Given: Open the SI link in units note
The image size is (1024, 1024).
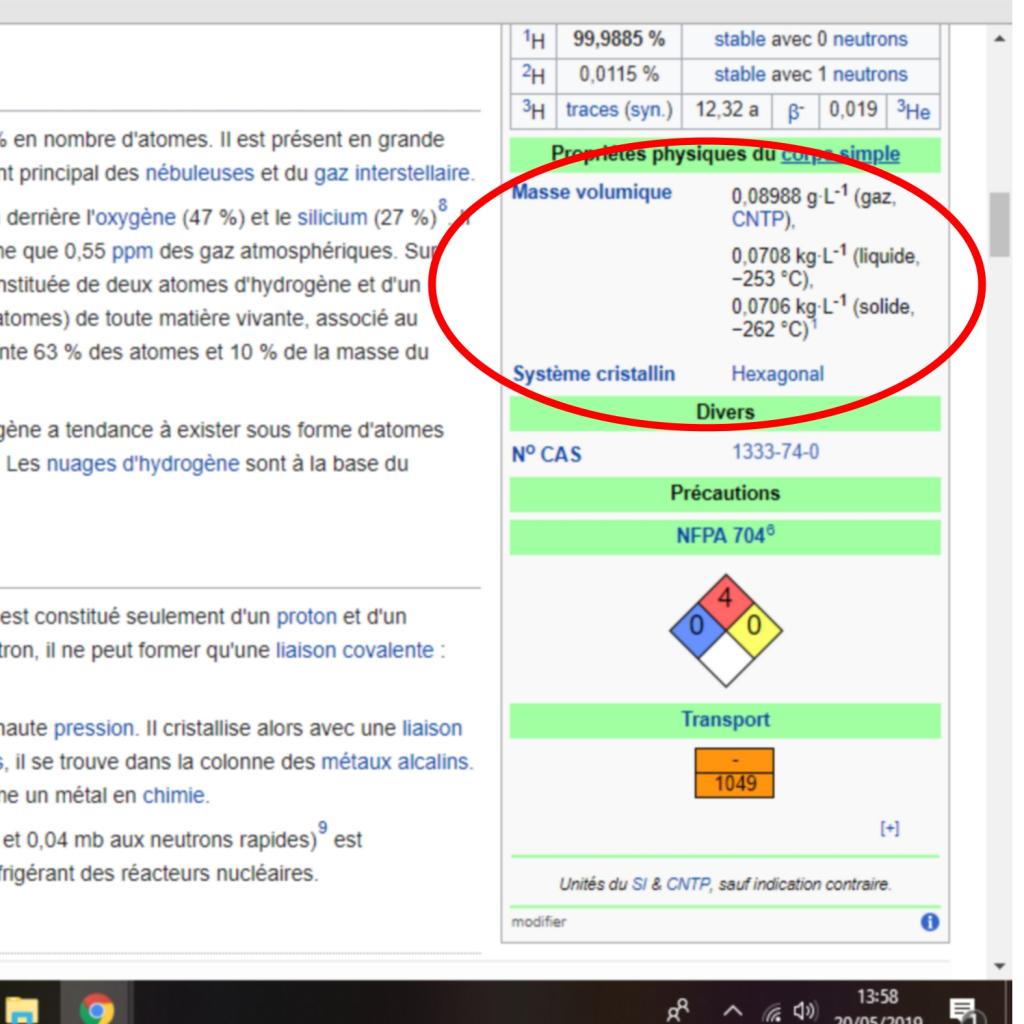Looking at the screenshot, I should 639,884.
